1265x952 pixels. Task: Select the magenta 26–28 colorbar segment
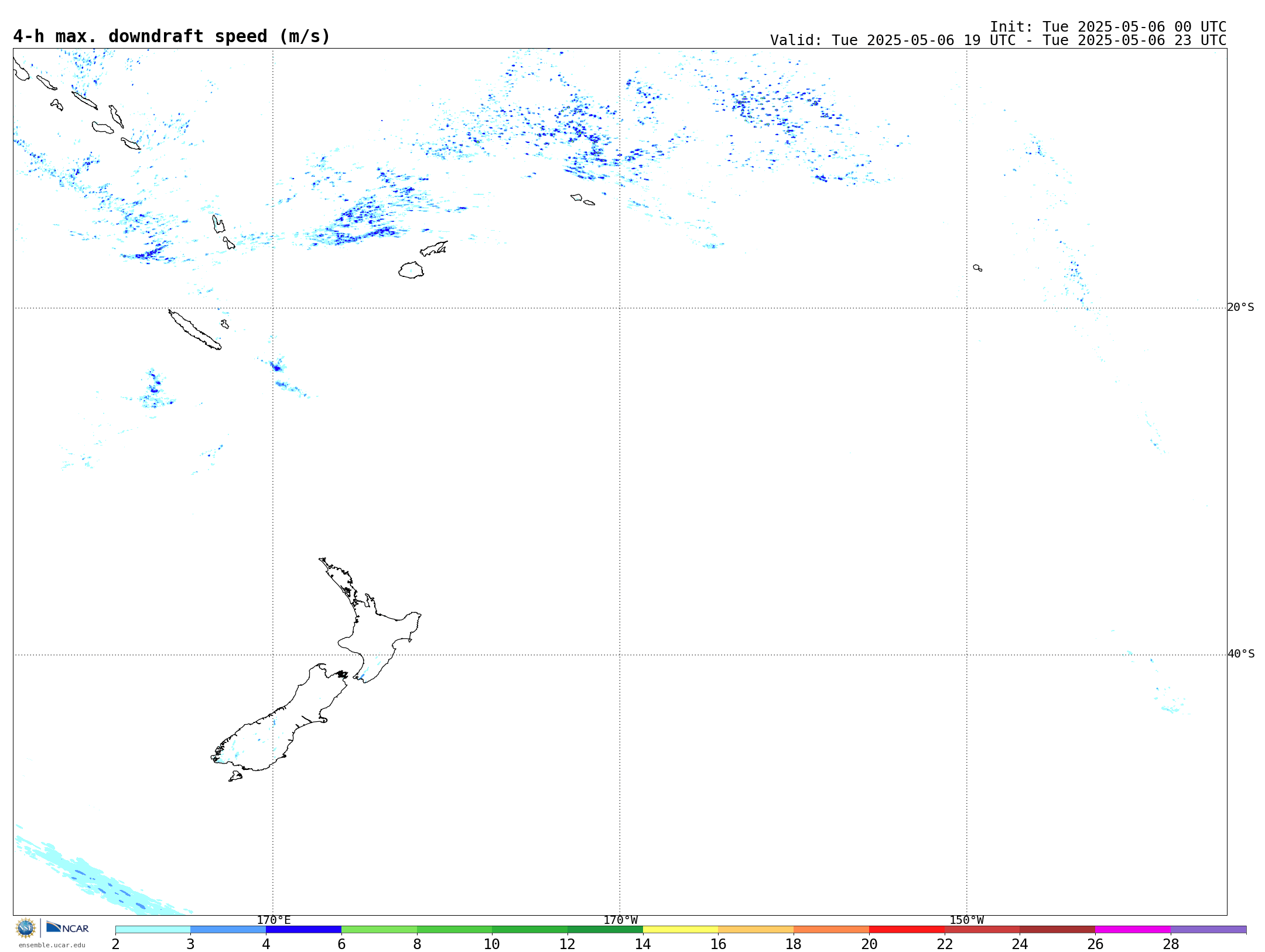click(1133, 929)
